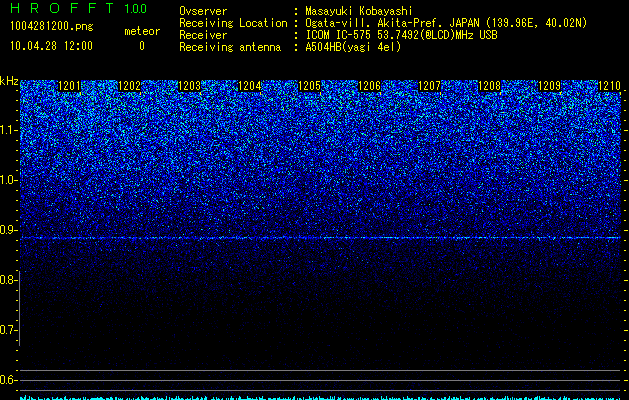Click the 1209 time marker

pos(549,86)
